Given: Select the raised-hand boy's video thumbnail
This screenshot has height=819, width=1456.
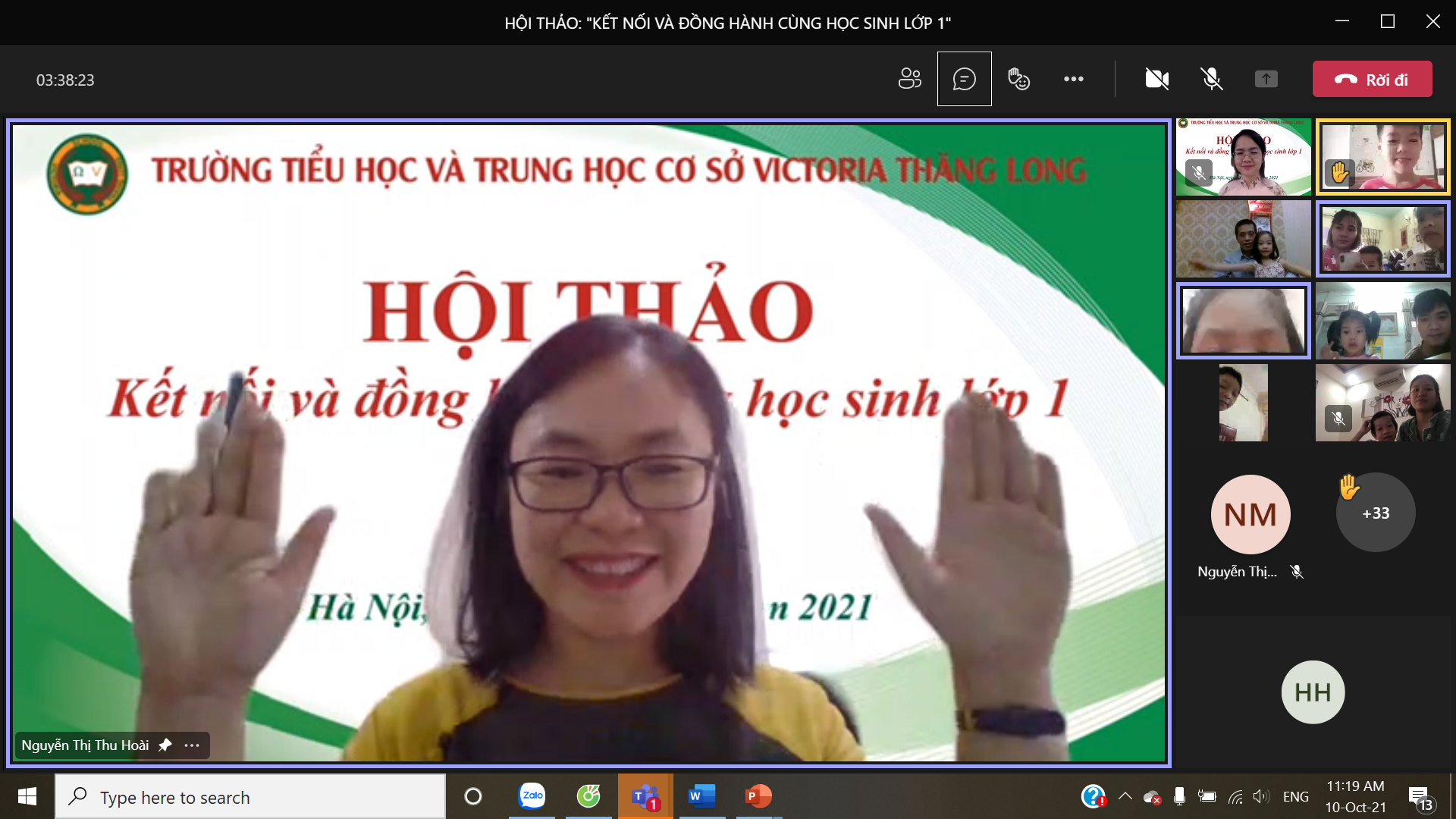Looking at the screenshot, I should [1382, 157].
